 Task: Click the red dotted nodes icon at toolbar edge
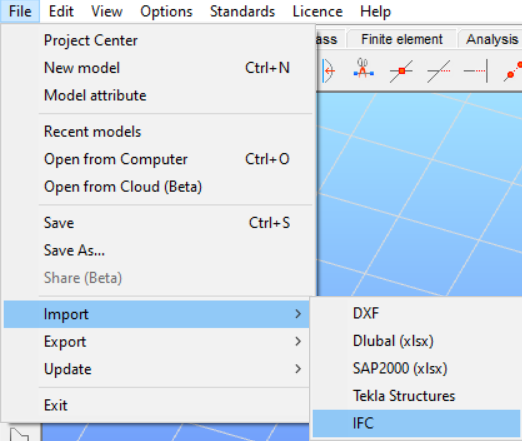tap(513, 71)
